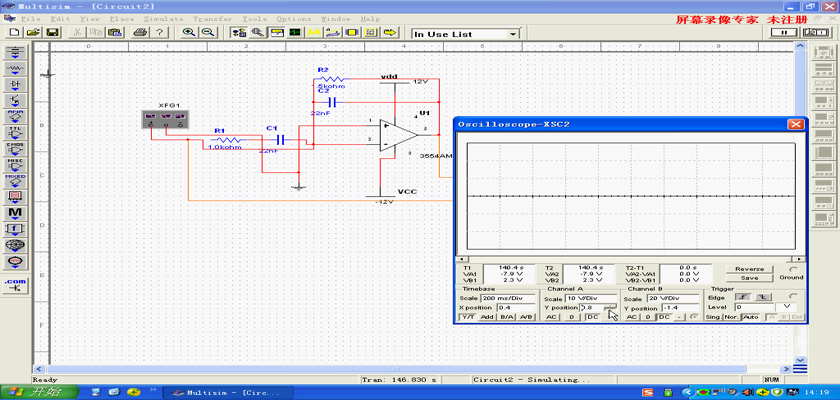The width and height of the screenshot is (840, 400).
Task: Click the timebase Scale 200 ms/Div field
Action: (x=508, y=298)
